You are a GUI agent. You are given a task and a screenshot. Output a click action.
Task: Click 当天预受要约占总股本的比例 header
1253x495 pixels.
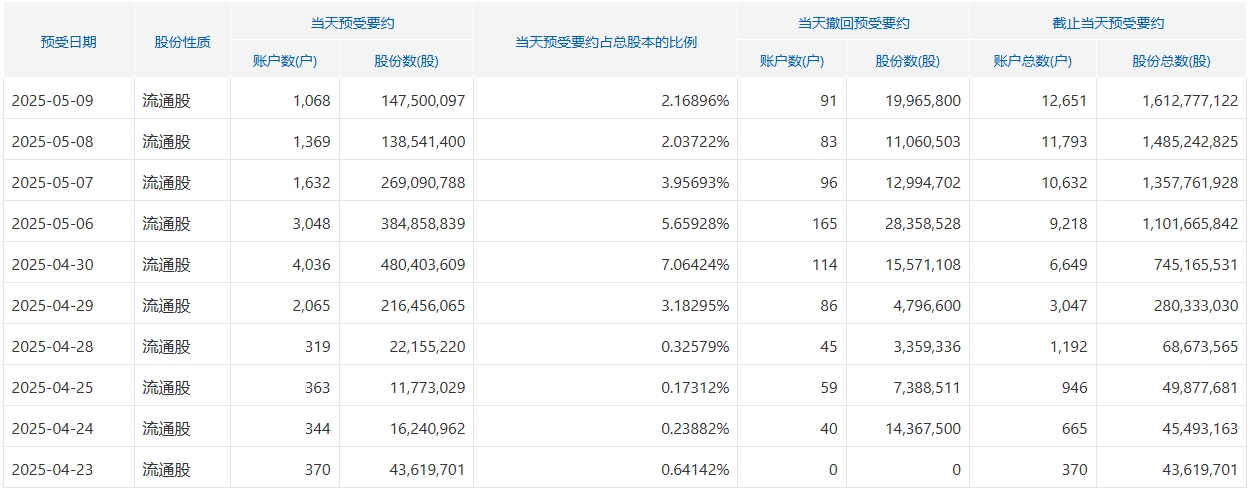click(x=606, y=43)
